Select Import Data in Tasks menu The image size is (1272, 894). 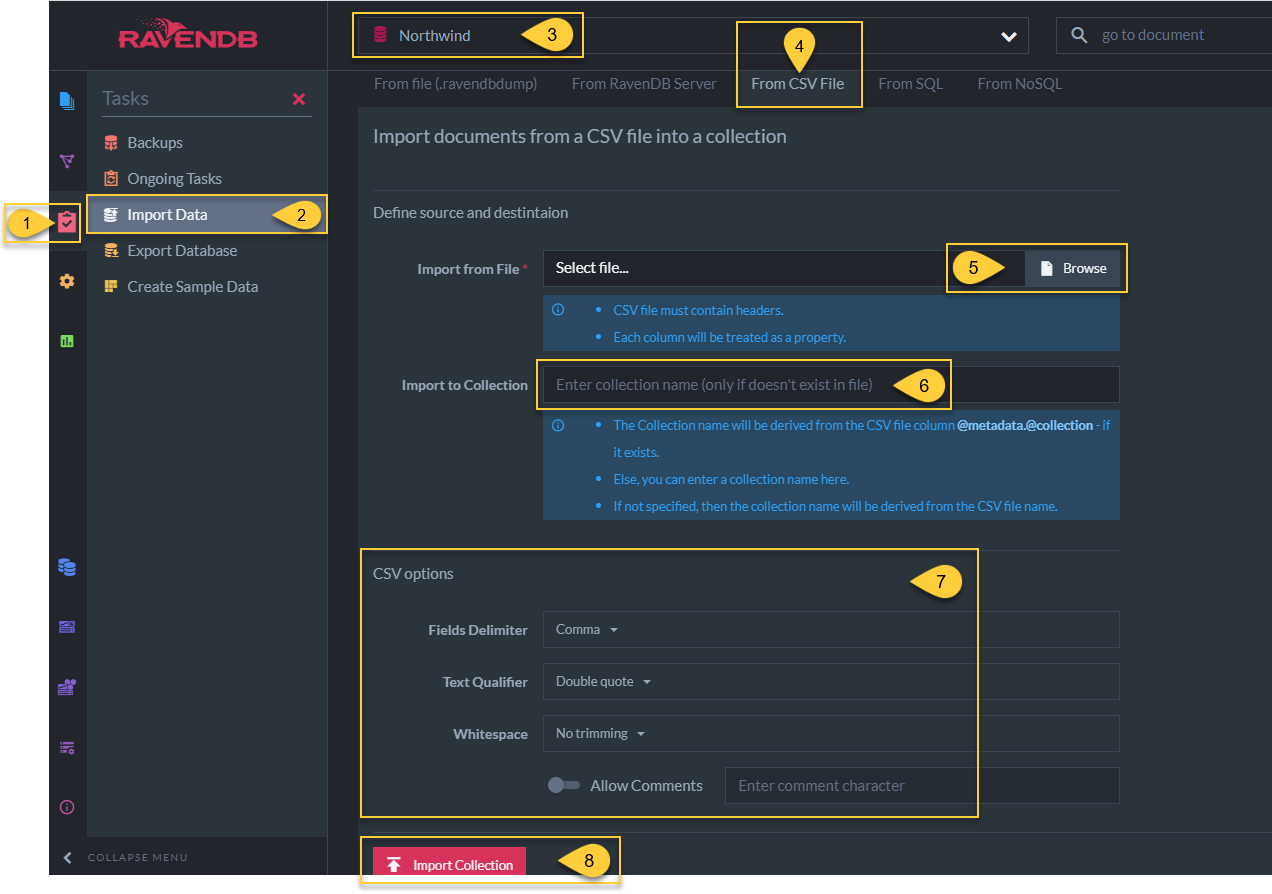[207, 215]
